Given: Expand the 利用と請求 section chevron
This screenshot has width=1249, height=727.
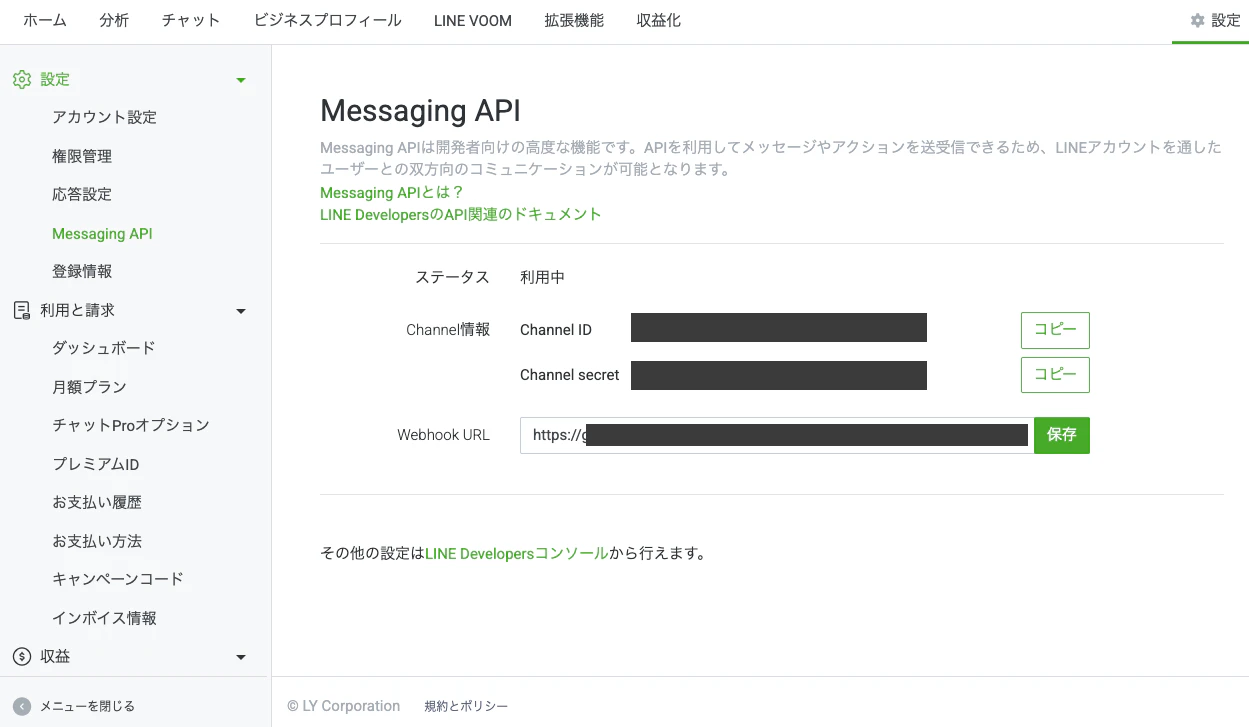Looking at the screenshot, I should pos(240,310).
